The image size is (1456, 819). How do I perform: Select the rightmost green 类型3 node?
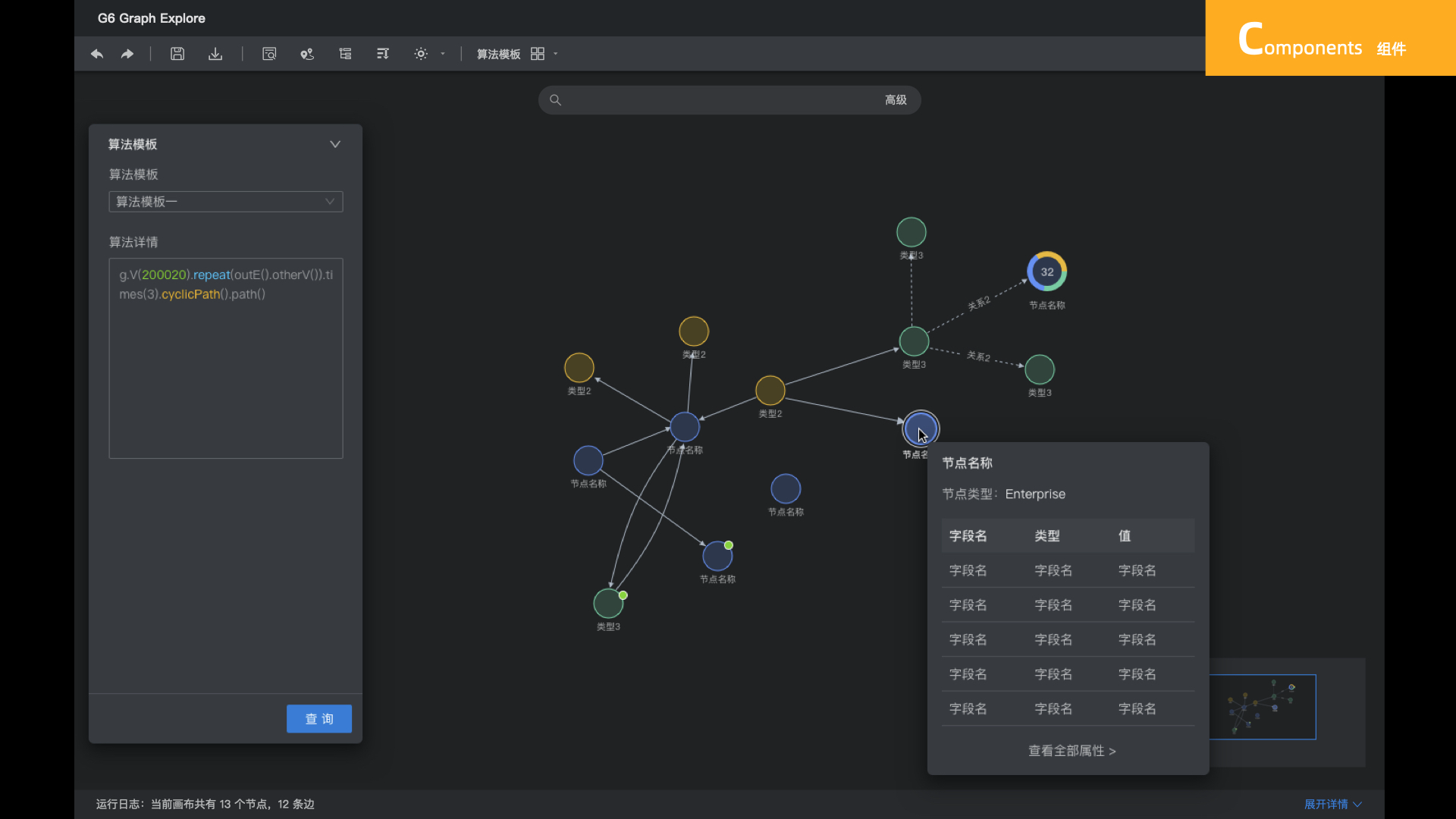point(1040,369)
